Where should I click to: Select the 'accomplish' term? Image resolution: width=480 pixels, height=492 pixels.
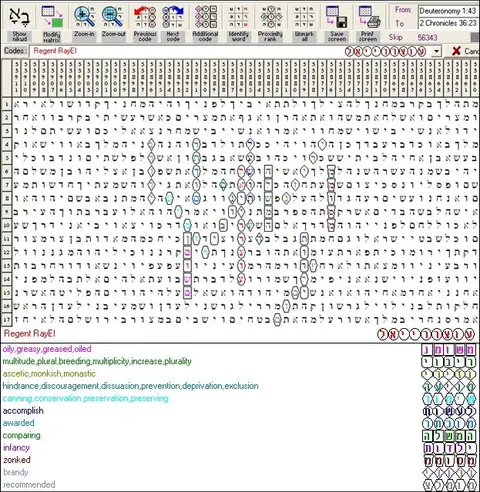tap(23, 411)
